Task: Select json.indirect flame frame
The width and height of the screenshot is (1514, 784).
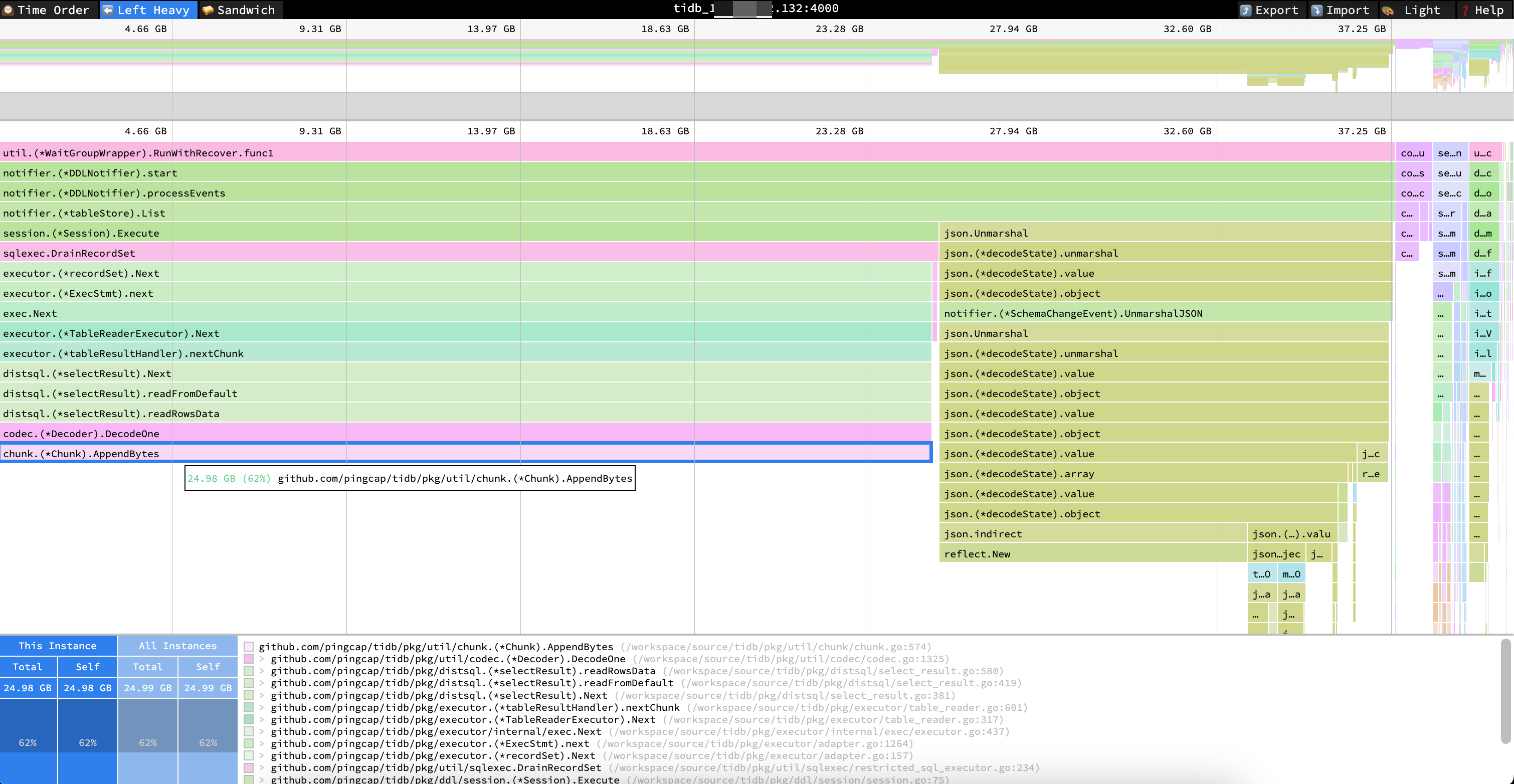Action: 1092,533
